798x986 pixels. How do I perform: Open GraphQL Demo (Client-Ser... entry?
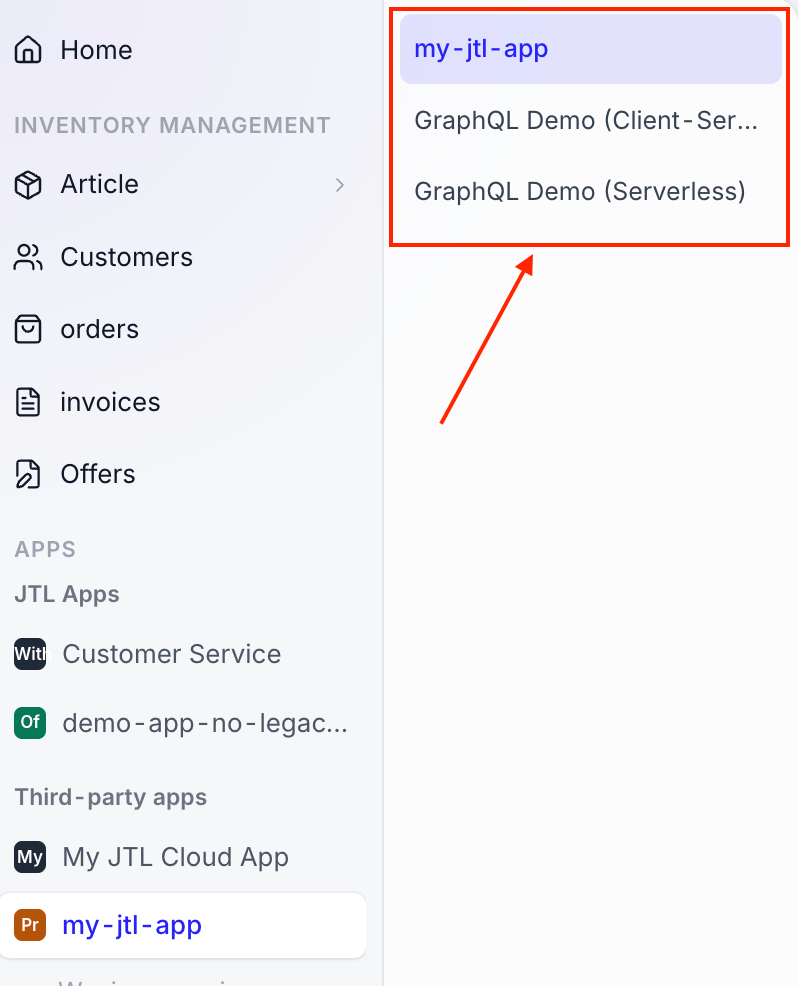[586, 120]
